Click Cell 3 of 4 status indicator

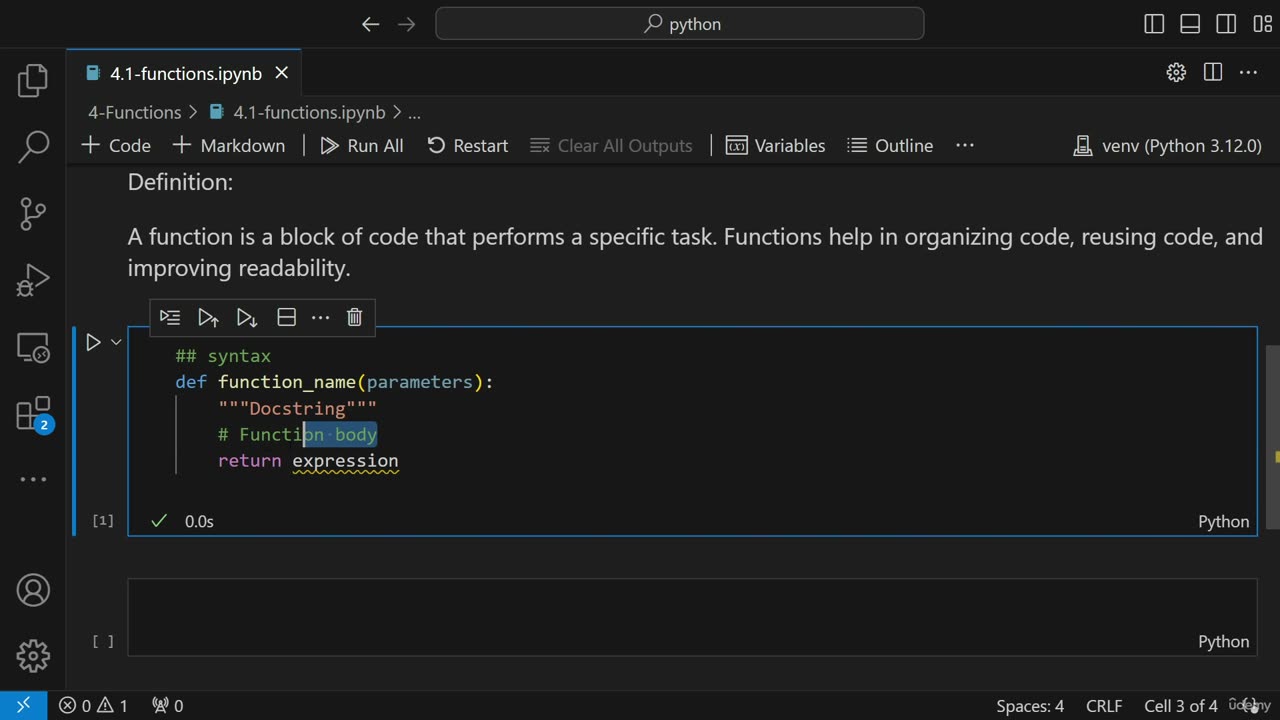1181,705
